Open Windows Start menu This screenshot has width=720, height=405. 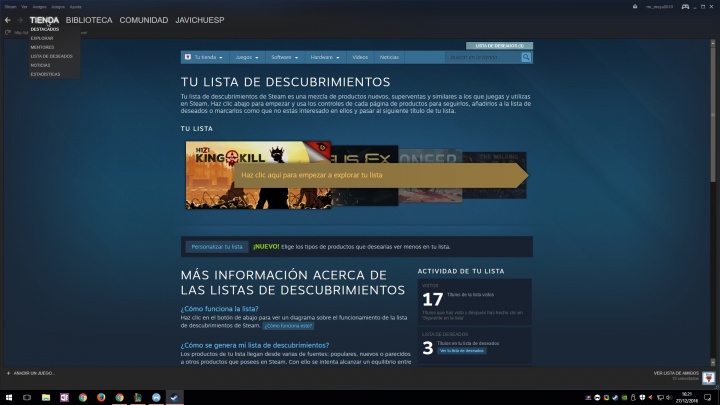[x=9, y=398]
